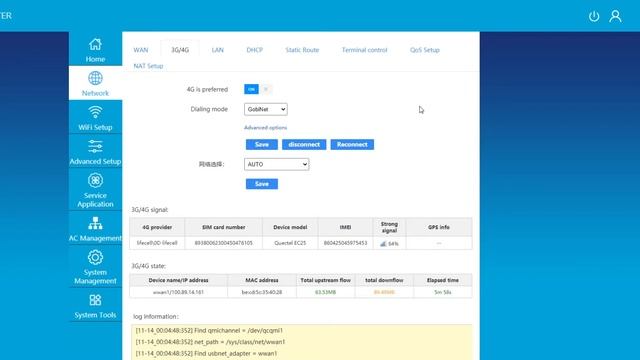Open the Home section icon

click(x=95, y=44)
